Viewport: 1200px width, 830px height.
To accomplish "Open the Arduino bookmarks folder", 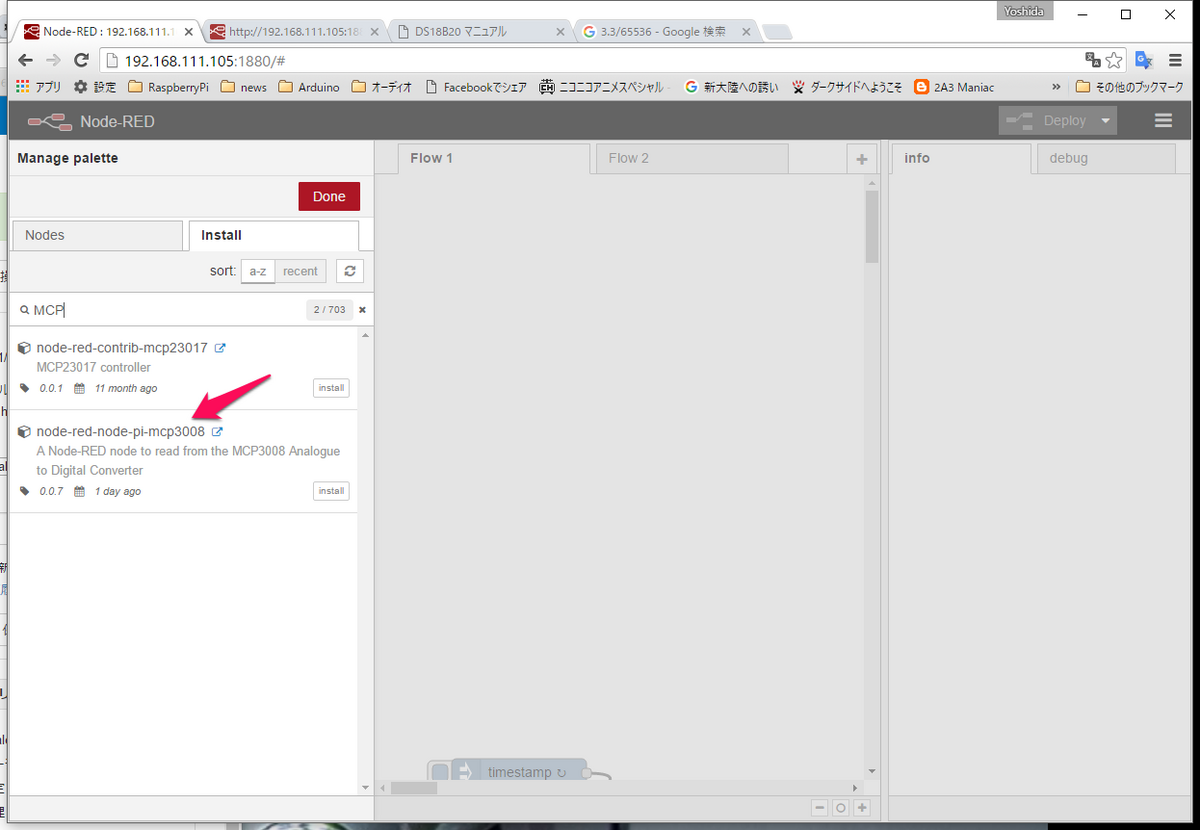I will (x=309, y=87).
